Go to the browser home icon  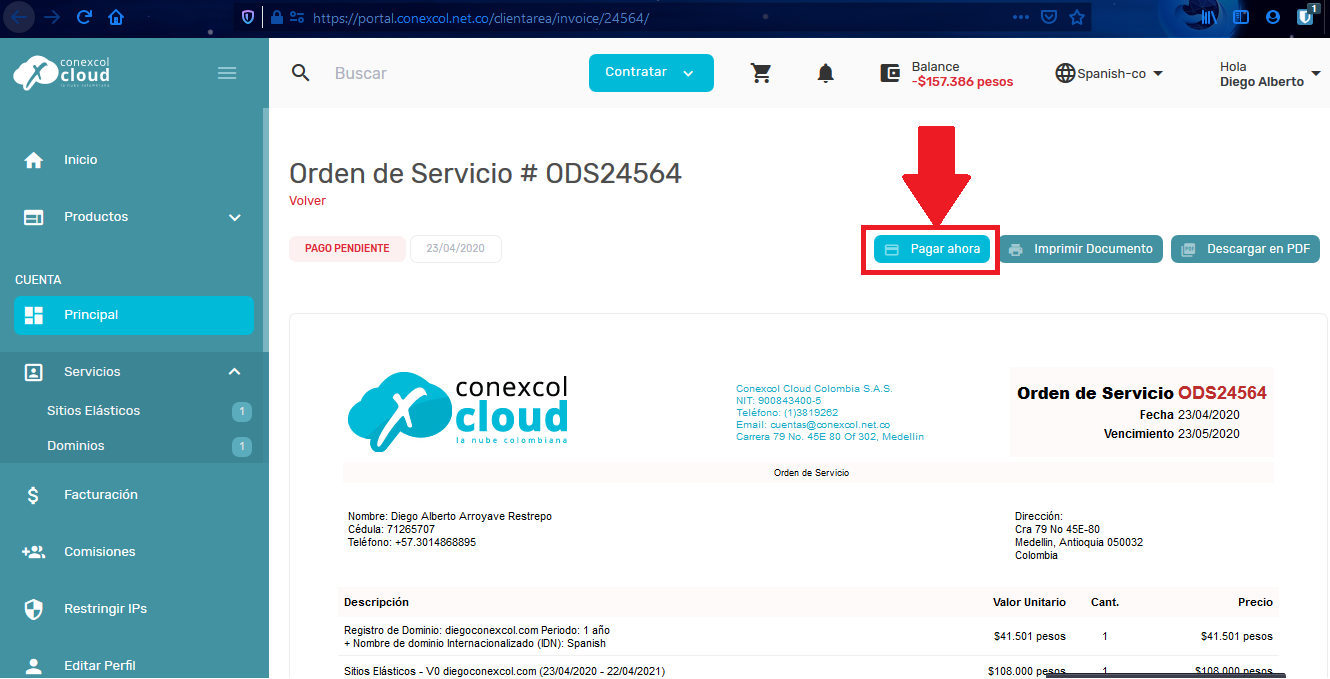click(x=116, y=17)
